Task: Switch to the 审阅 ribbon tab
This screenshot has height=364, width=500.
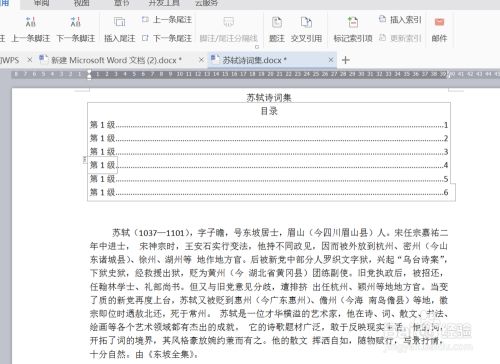Action: pyautogui.click(x=41, y=3)
